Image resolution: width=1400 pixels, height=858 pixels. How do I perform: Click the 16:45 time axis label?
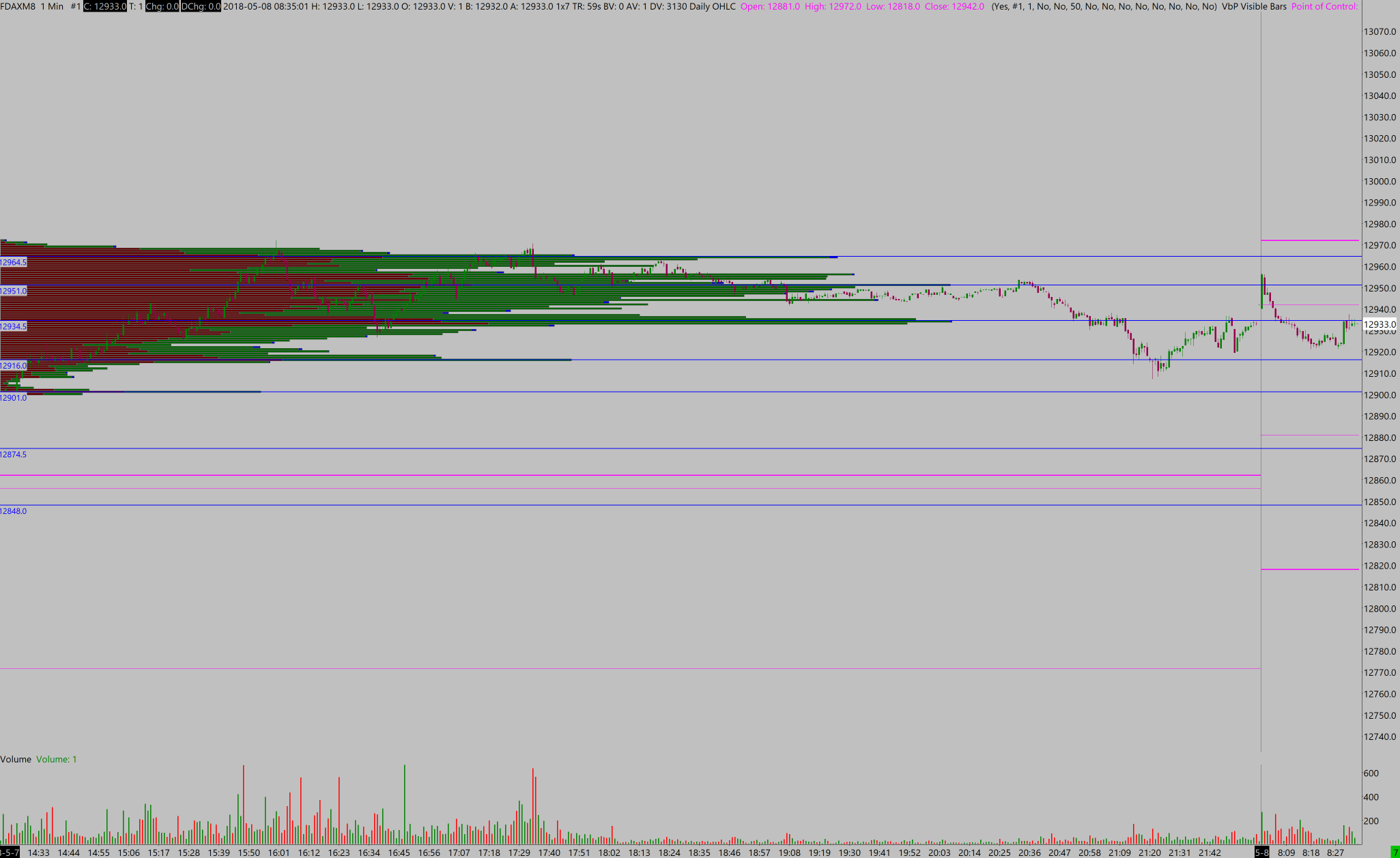[399, 853]
